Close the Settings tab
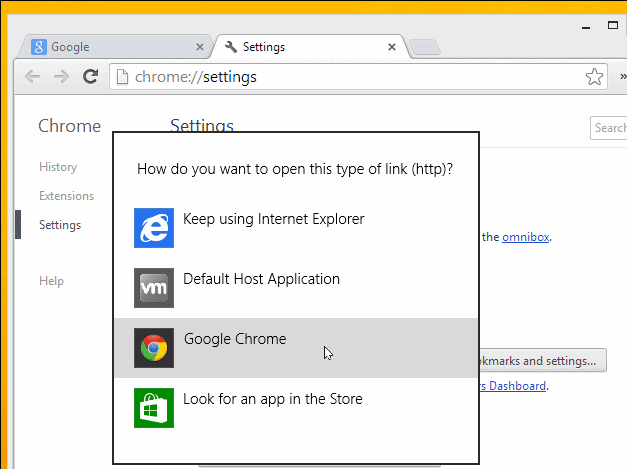Image resolution: width=627 pixels, height=469 pixels. [x=392, y=47]
